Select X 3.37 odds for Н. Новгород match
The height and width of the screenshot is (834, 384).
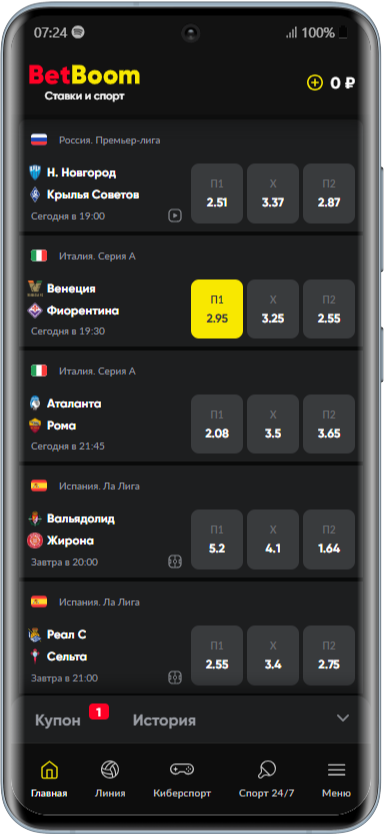click(273, 193)
